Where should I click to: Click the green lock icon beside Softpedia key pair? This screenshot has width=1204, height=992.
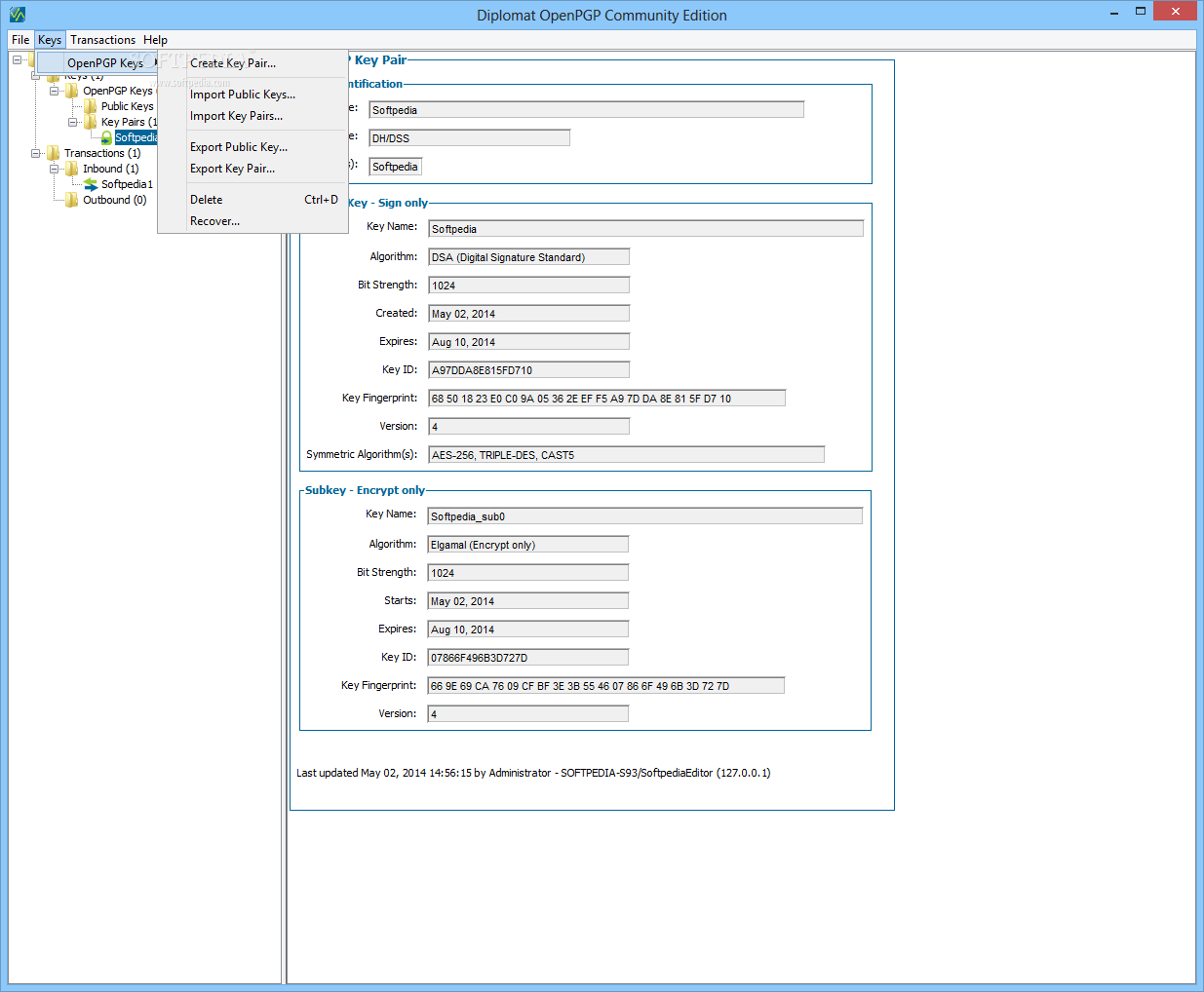107,137
